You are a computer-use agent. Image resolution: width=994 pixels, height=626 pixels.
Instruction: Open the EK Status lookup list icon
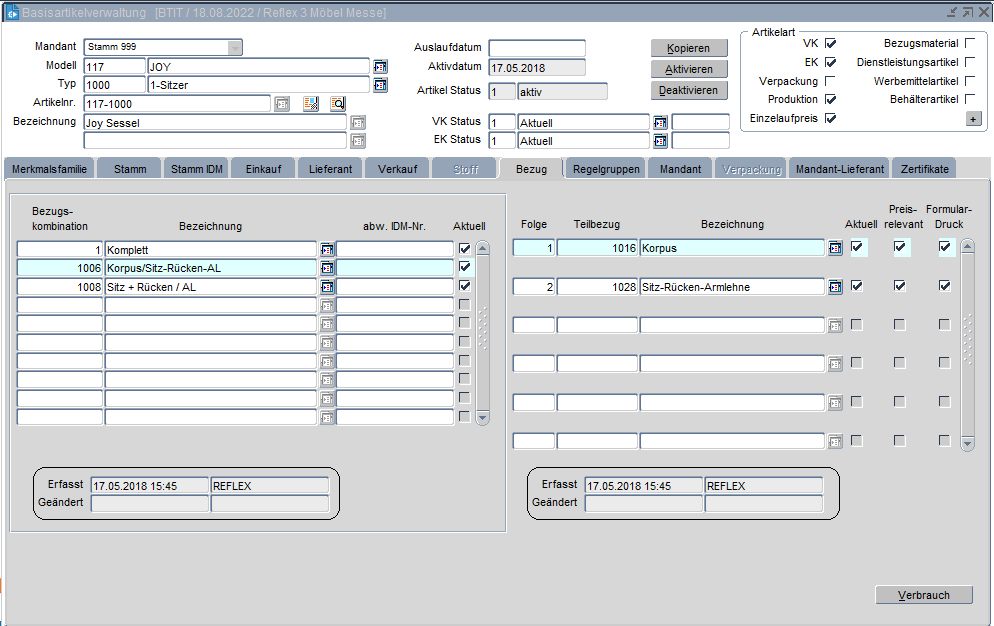(660, 141)
